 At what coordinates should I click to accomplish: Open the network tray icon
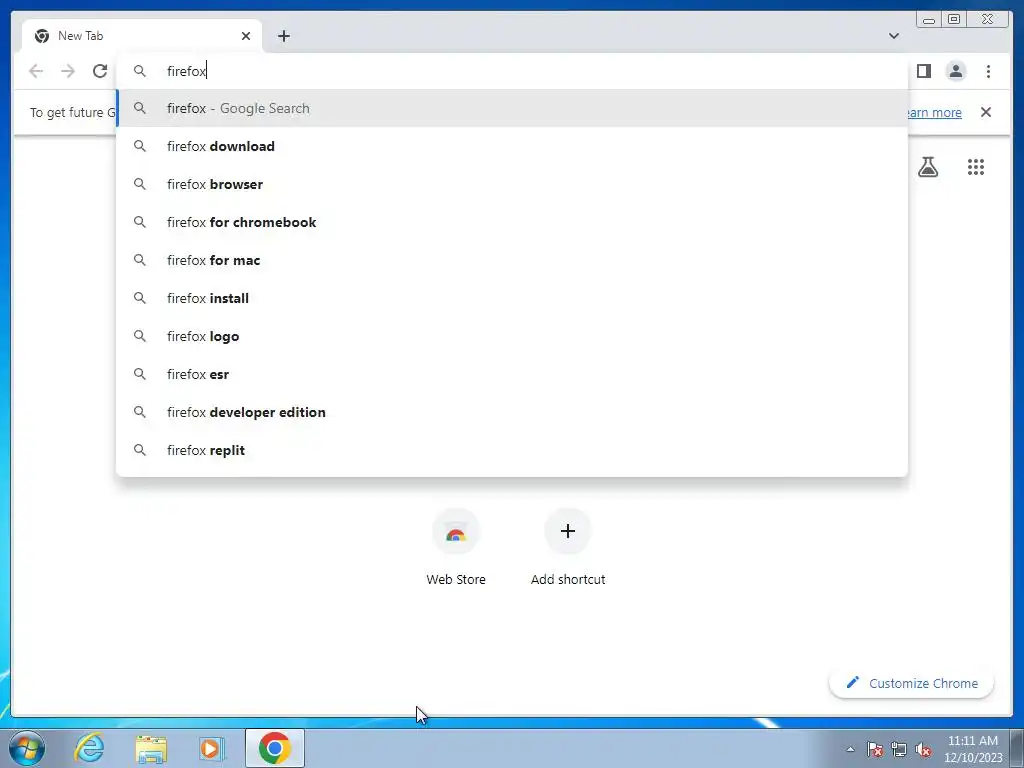pos(899,749)
